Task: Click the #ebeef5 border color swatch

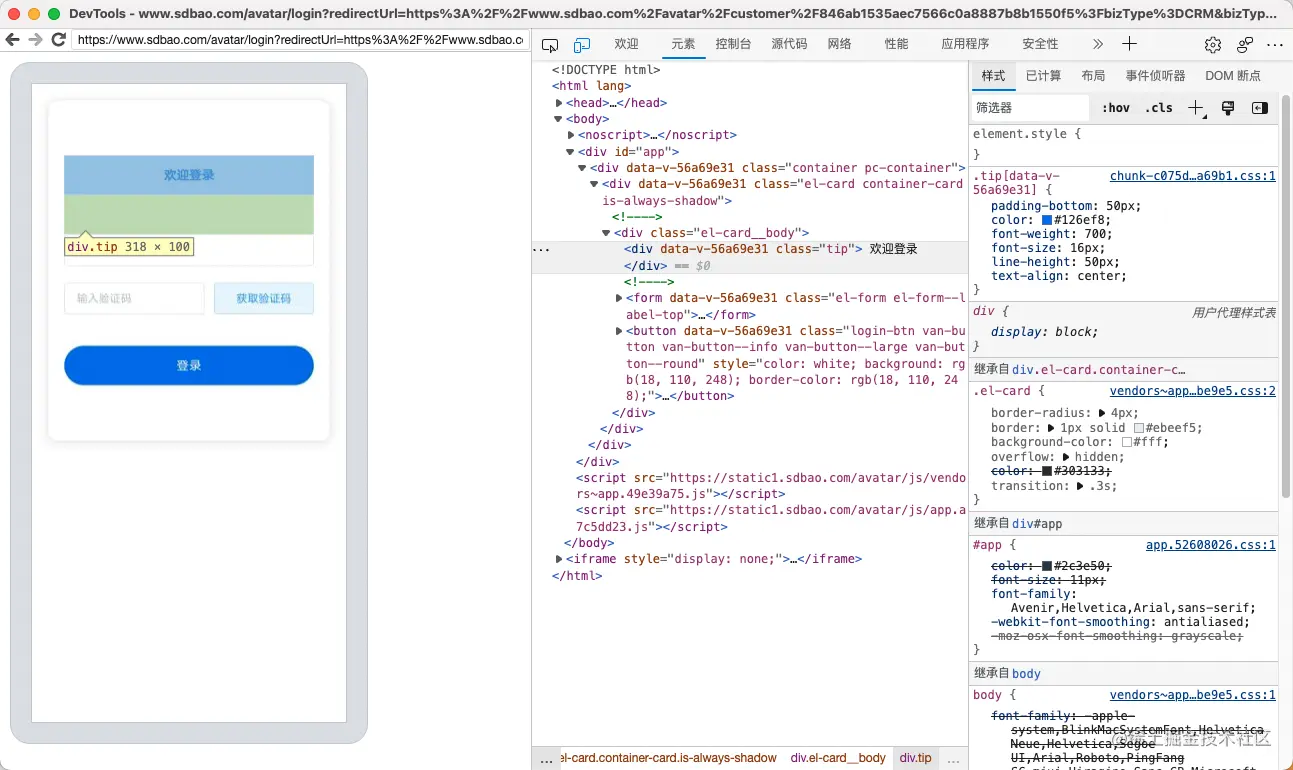Action: coord(1139,428)
